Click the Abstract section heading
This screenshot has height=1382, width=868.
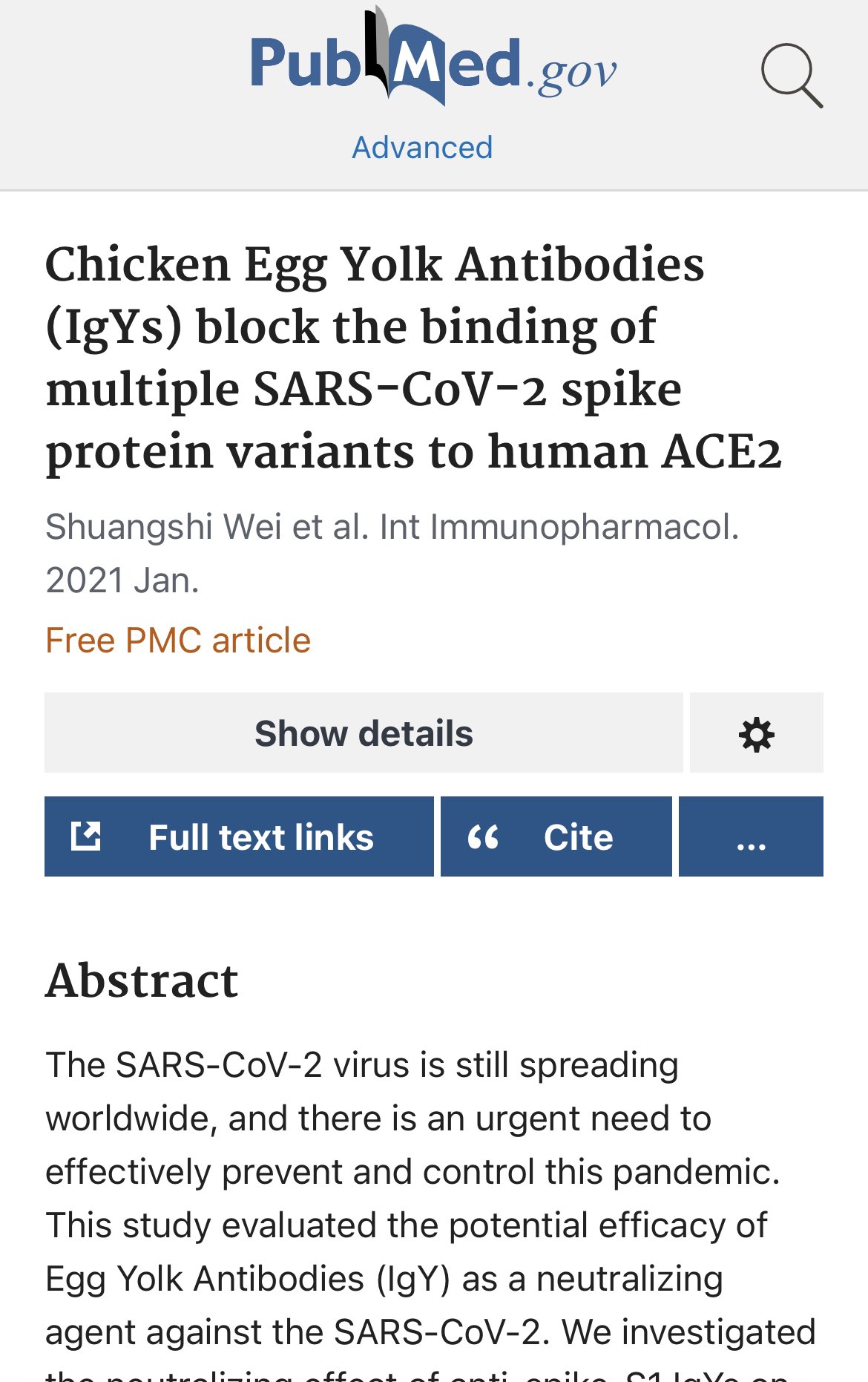click(142, 980)
